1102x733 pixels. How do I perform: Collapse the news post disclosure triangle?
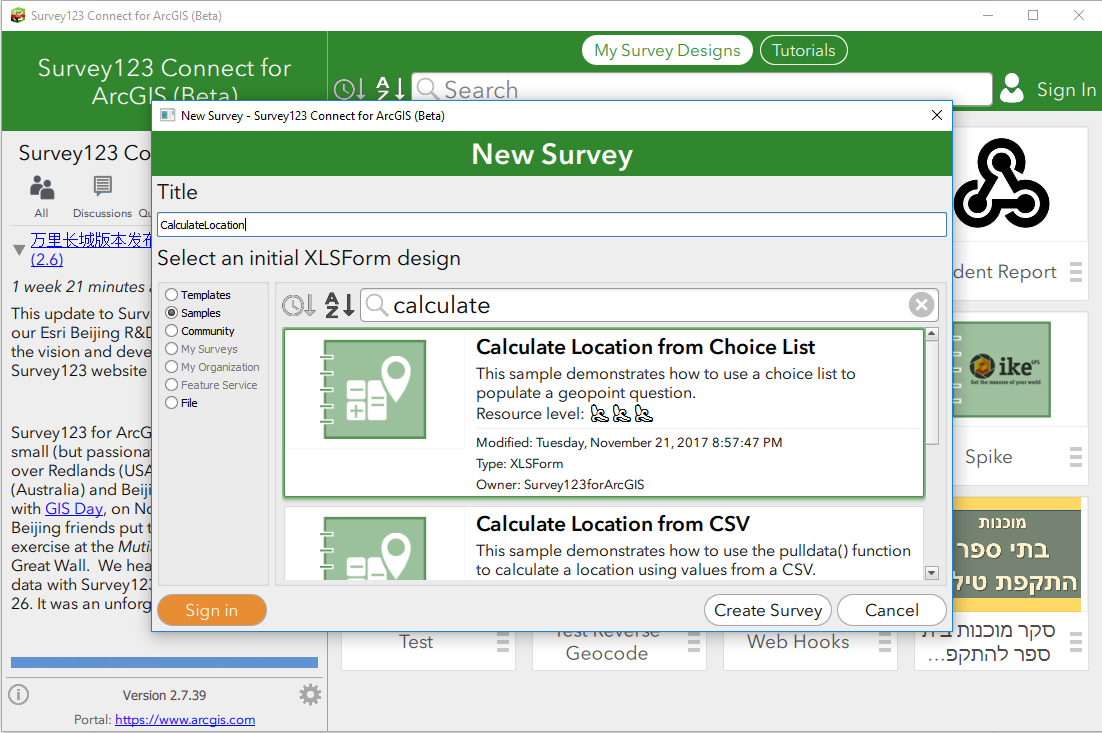(x=19, y=249)
